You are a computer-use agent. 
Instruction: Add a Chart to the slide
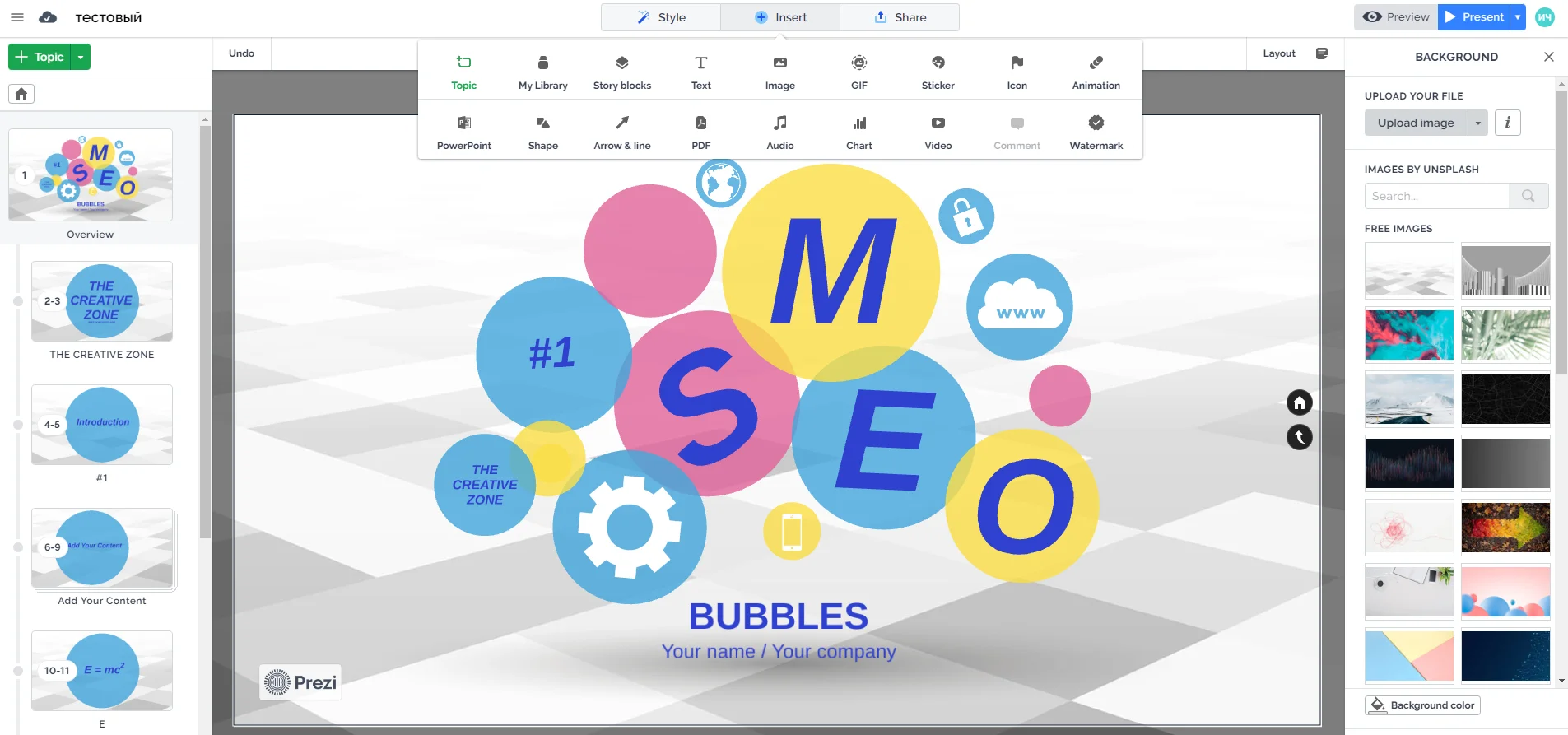tap(858, 133)
